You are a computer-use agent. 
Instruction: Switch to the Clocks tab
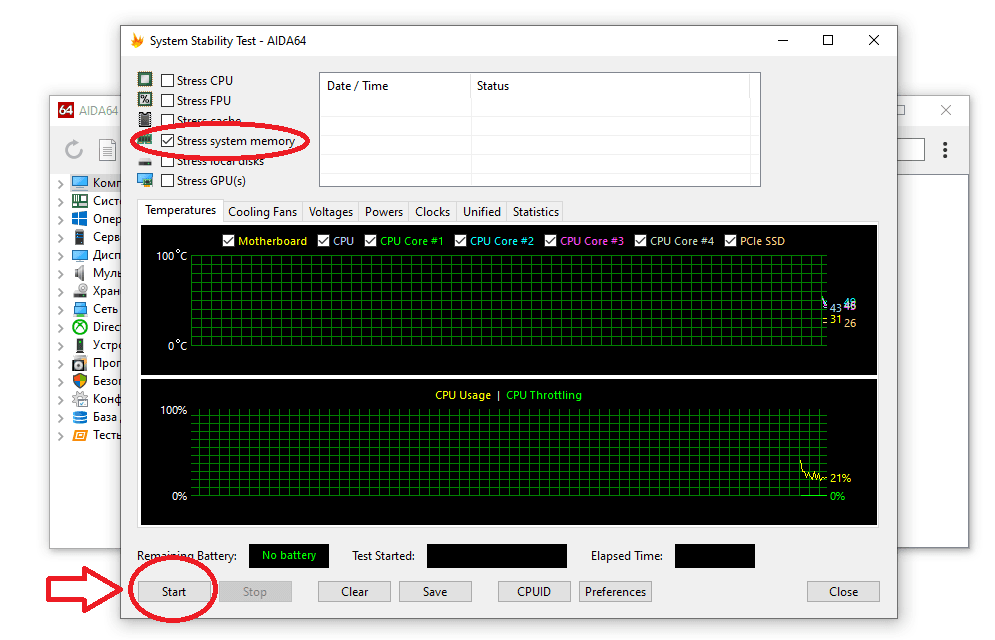[432, 212]
